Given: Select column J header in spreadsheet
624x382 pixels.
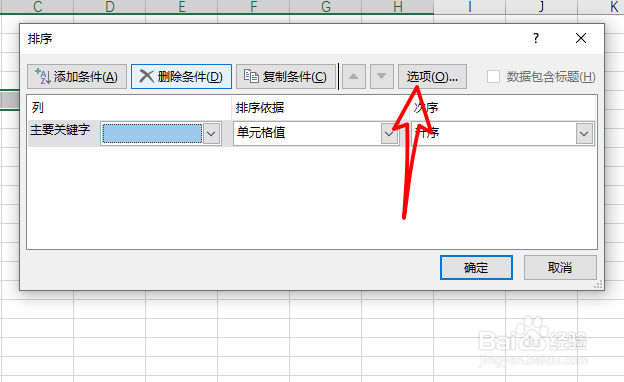Looking at the screenshot, I should [x=541, y=7].
